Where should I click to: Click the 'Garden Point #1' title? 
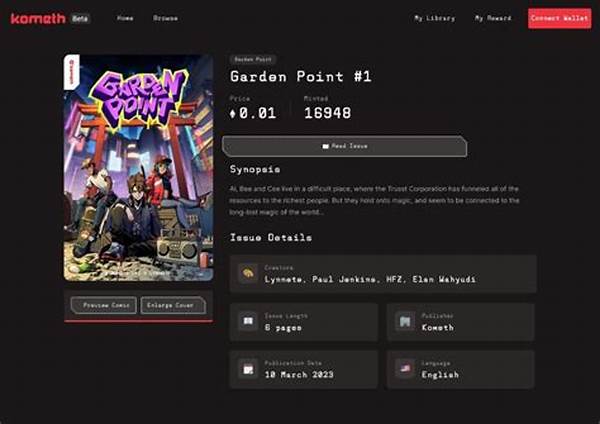point(301,77)
